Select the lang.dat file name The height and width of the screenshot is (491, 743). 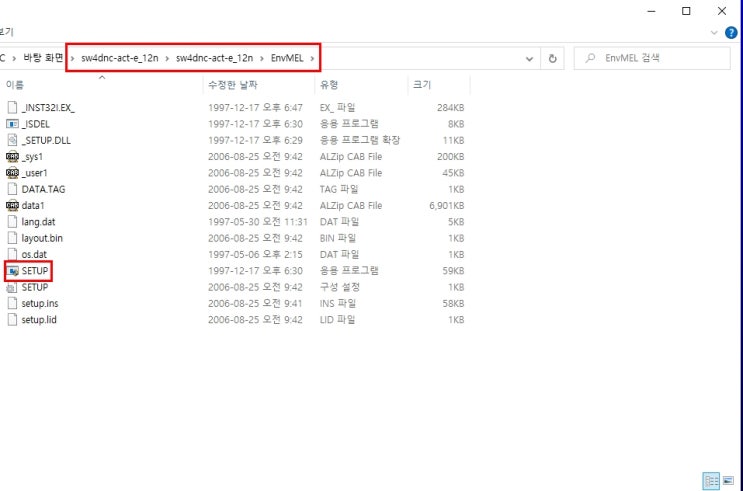[x=38, y=222]
